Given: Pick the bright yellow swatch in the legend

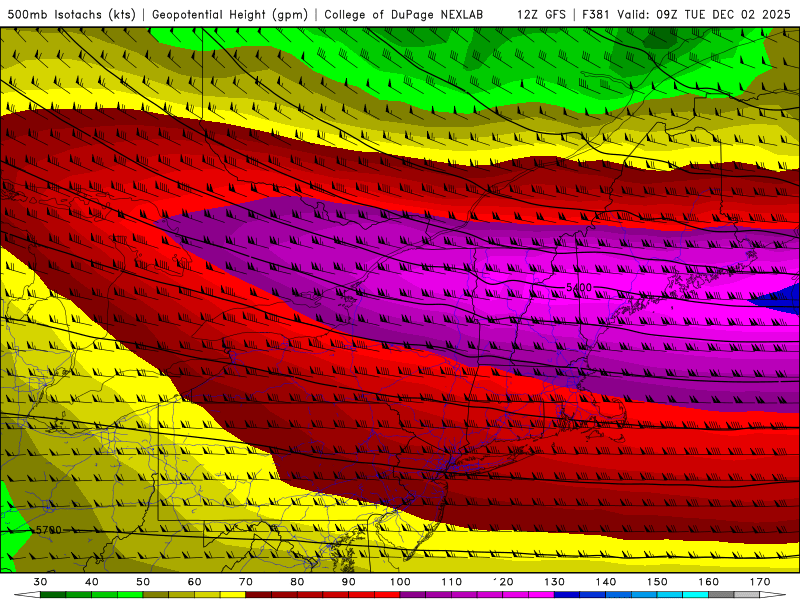Looking at the screenshot, I should pos(233,595).
